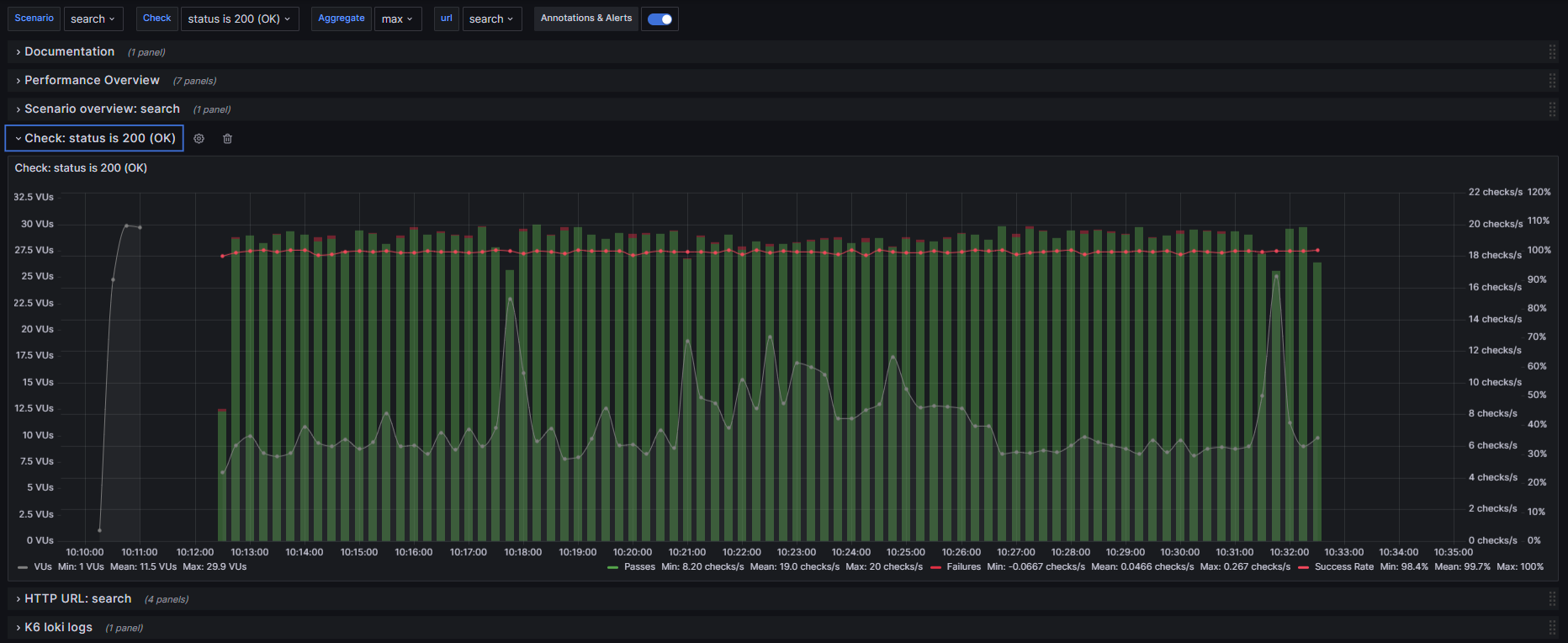Click the Performance Overview row drag handle

[1552, 81]
